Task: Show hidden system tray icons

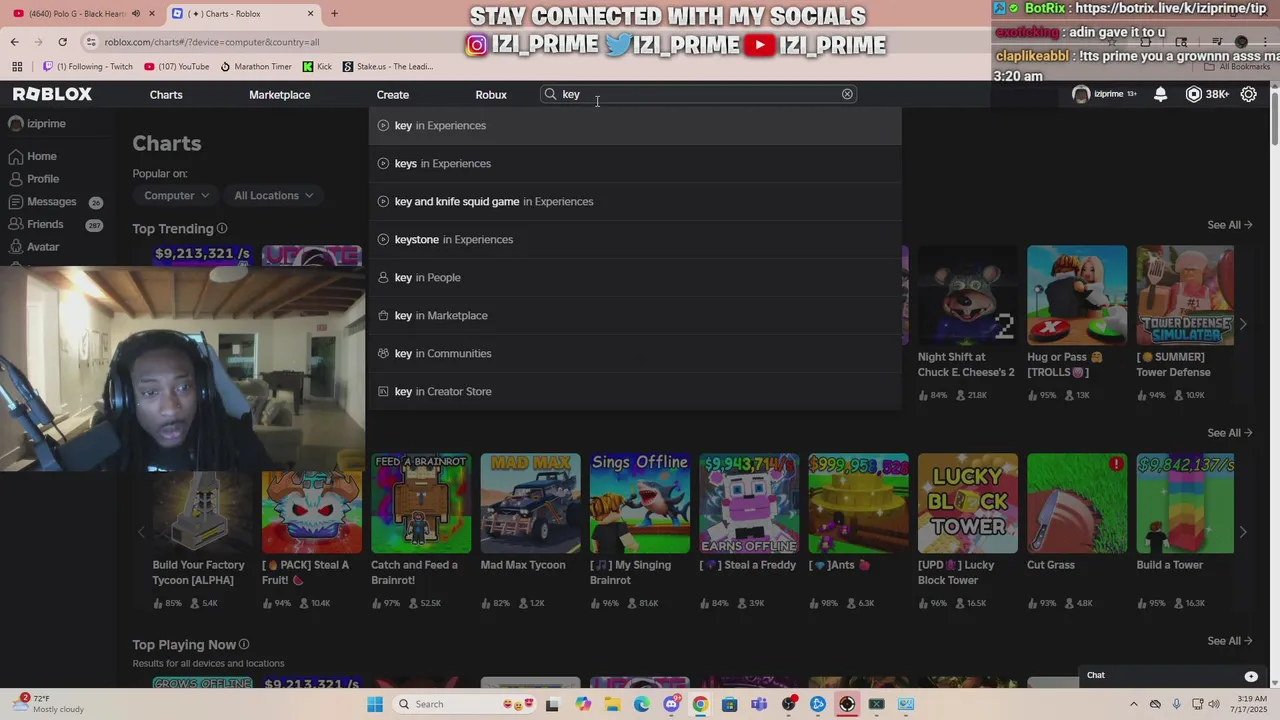Action: pyautogui.click(x=1135, y=704)
